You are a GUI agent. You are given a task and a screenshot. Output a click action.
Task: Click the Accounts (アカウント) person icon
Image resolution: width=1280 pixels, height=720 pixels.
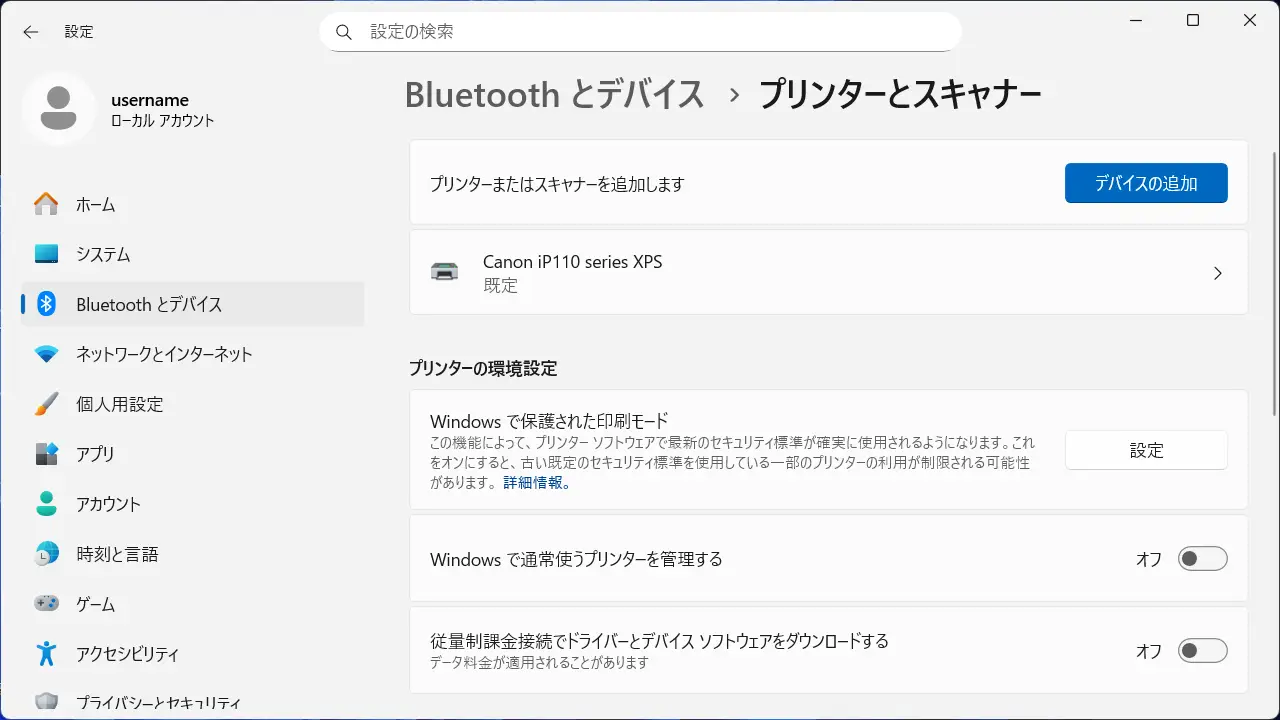point(46,504)
